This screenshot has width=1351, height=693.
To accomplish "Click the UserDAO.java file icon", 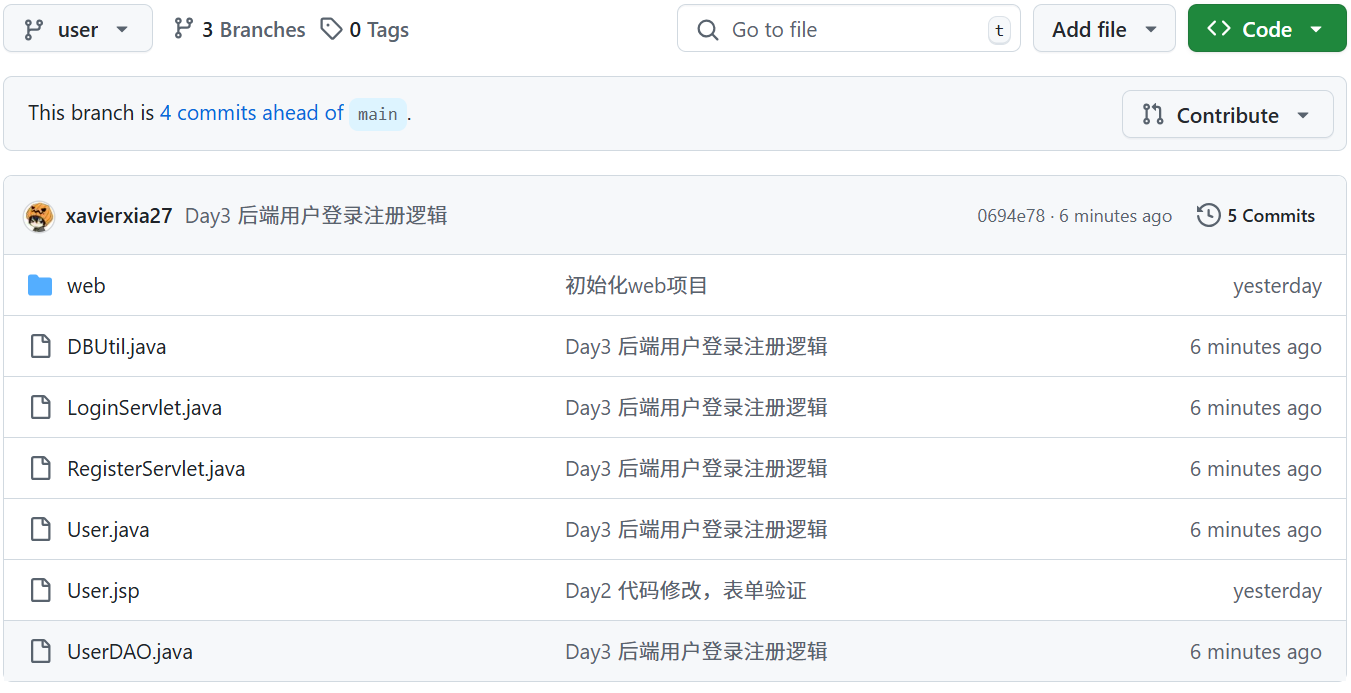I will click(40, 652).
